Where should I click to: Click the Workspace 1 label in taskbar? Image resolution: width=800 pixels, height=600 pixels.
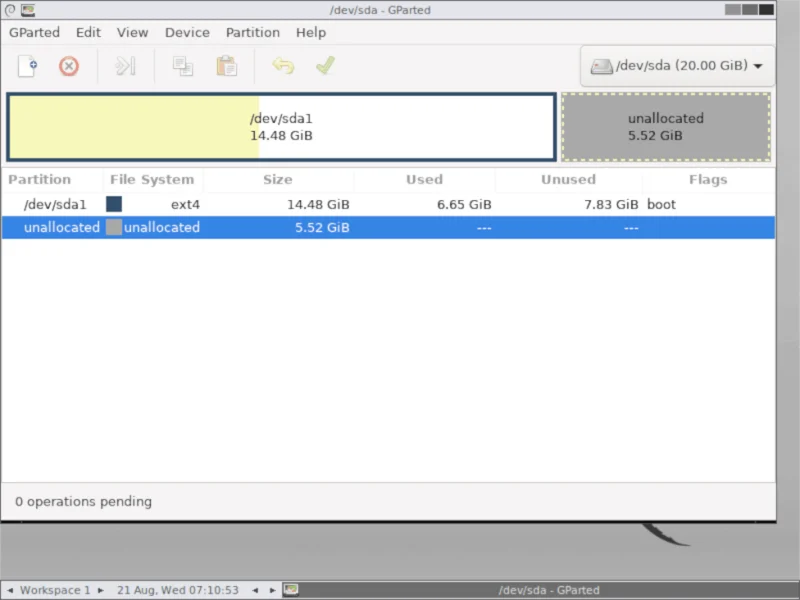pyautogui.click(x=55, y=590)
